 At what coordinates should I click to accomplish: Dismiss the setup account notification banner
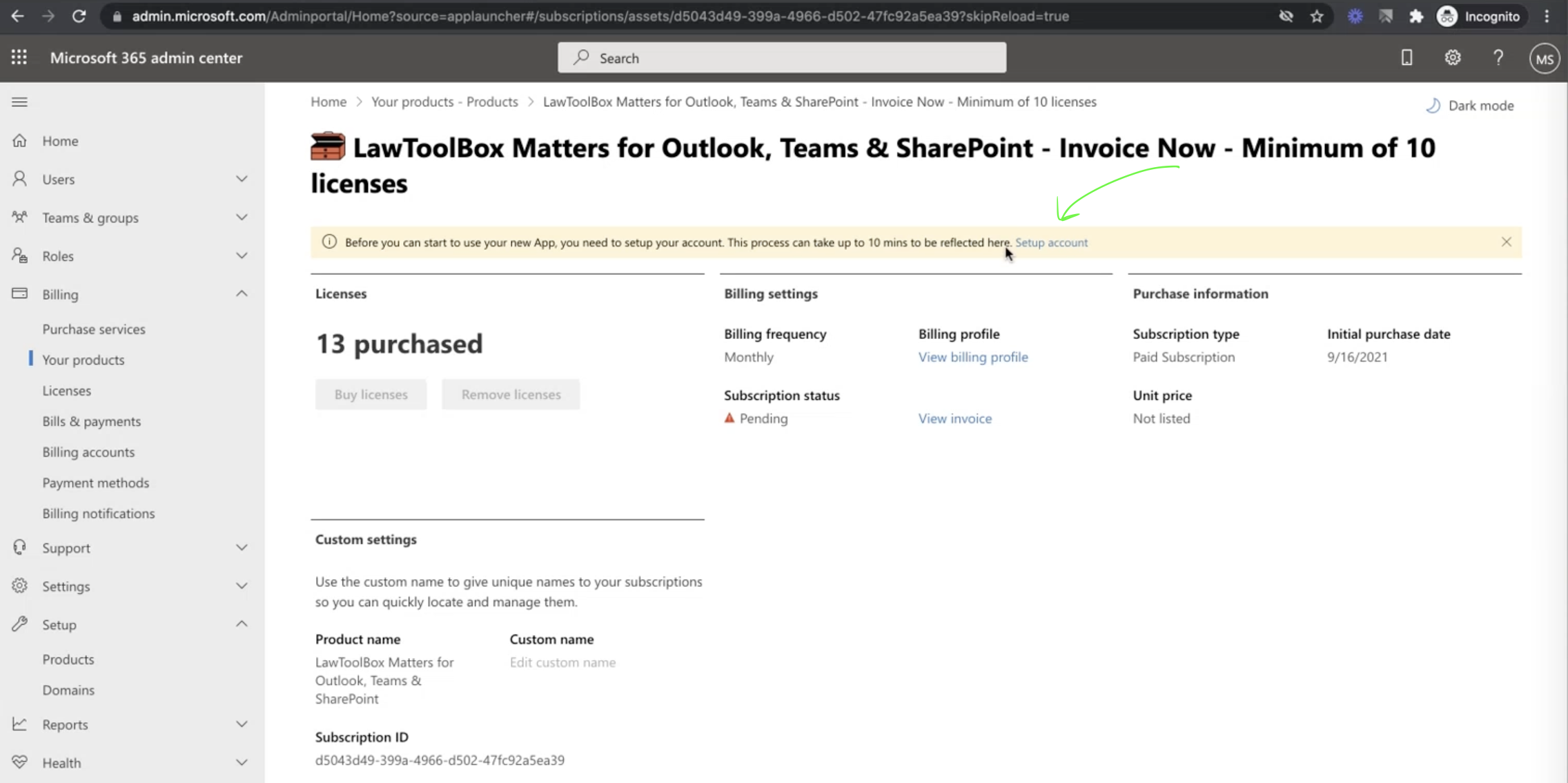[1506, 242]
